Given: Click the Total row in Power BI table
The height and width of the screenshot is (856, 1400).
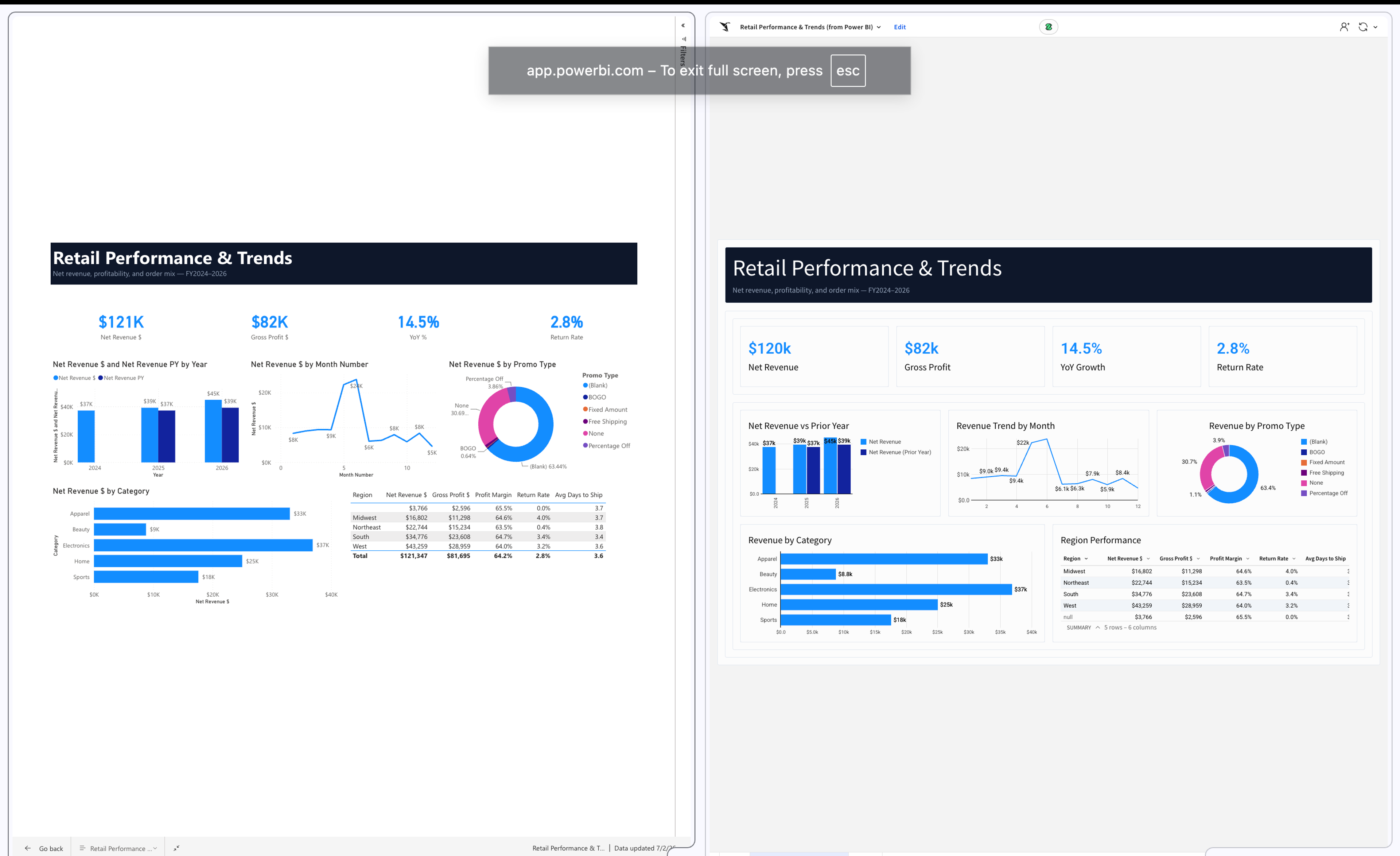Looking at the screenshot, I should coord(478,556).
